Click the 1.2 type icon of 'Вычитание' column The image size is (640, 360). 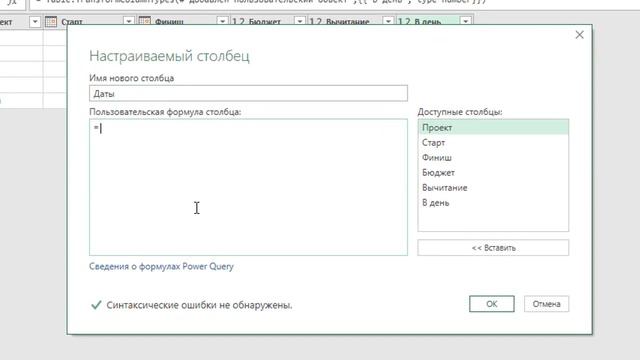316,21
